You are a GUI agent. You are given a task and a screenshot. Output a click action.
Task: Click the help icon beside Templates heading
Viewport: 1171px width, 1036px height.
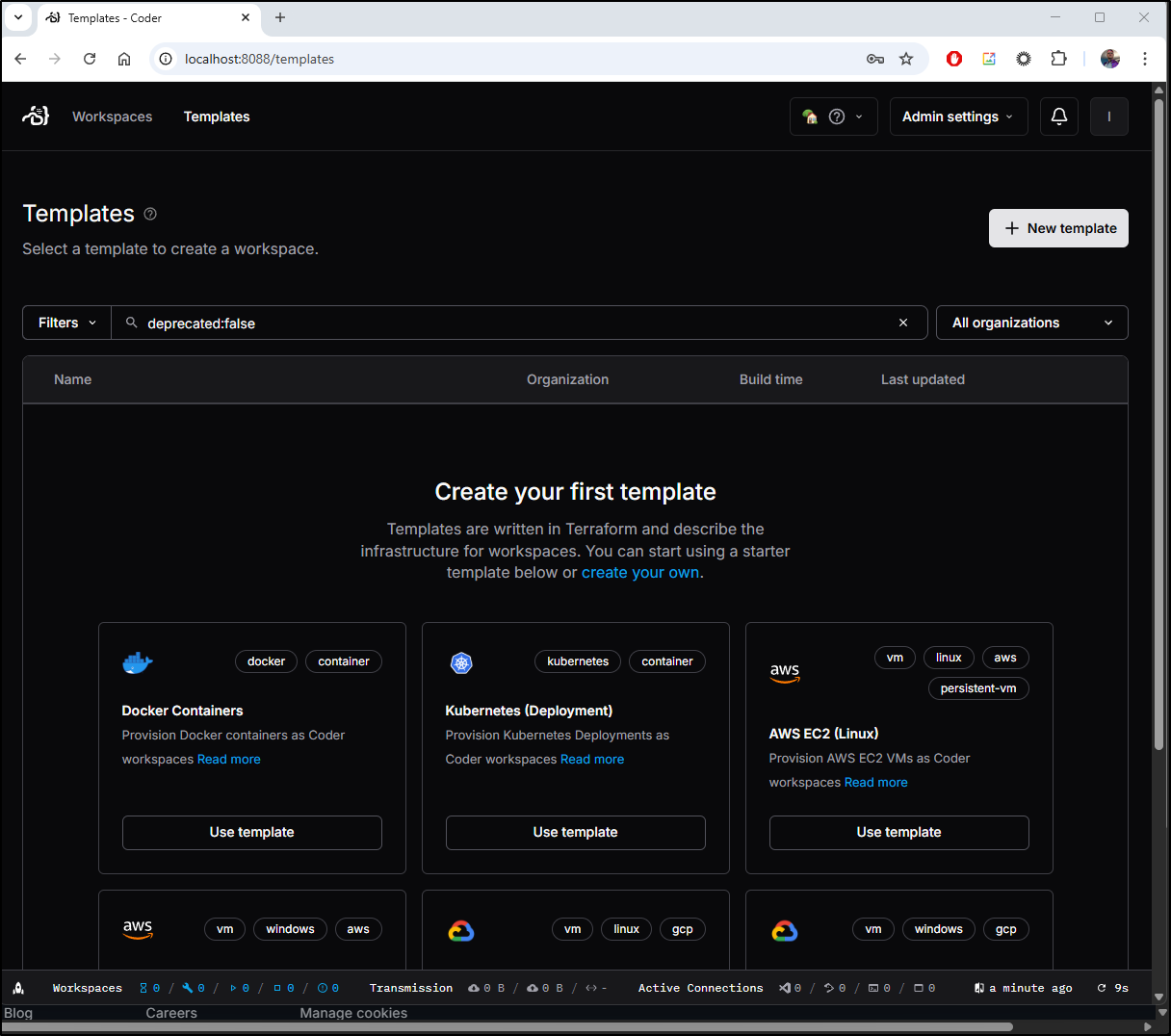coord(150,214)
